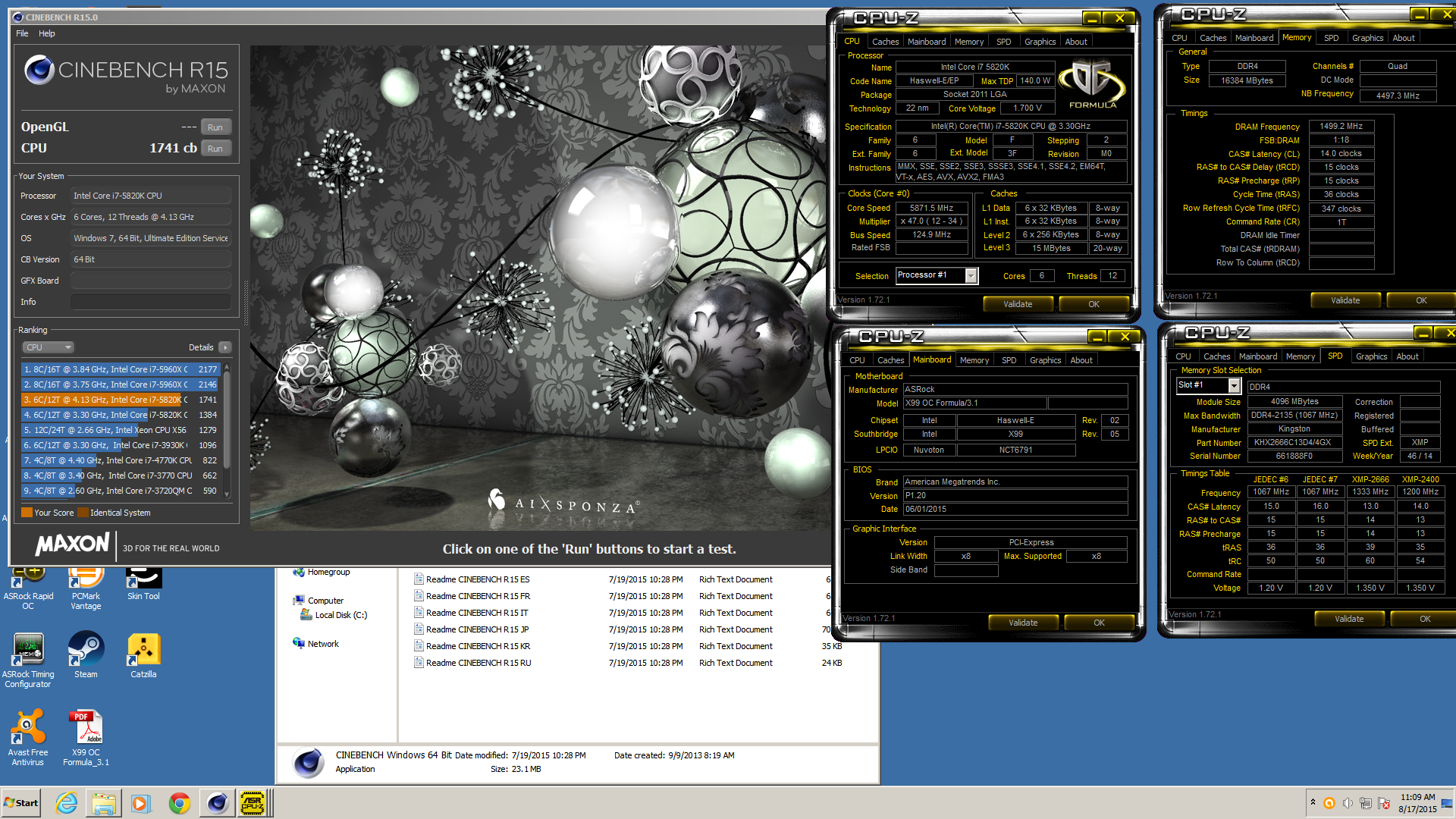Switch to Caches tab in the CPU-Z CPU window
This screenshot has height=819, width=1456.
(885, 42)
